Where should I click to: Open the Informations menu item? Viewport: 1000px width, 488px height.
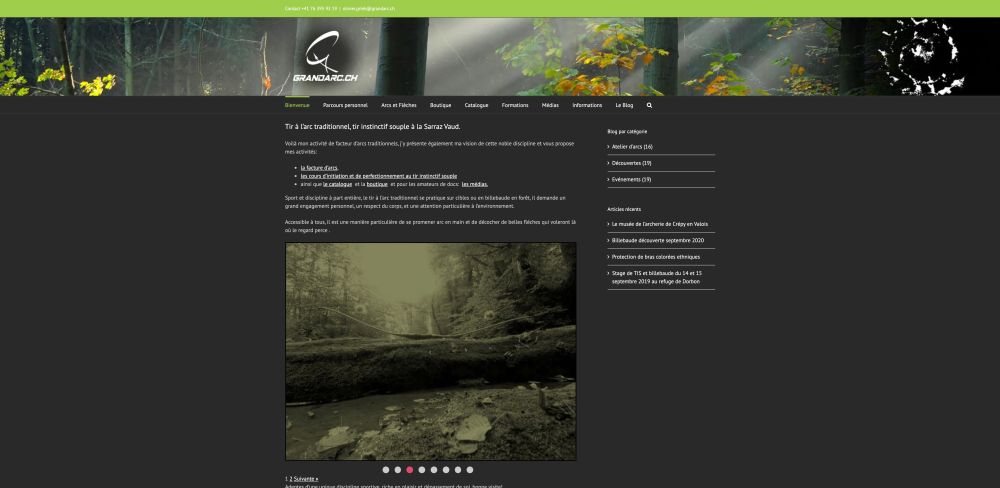pos(587,105)
